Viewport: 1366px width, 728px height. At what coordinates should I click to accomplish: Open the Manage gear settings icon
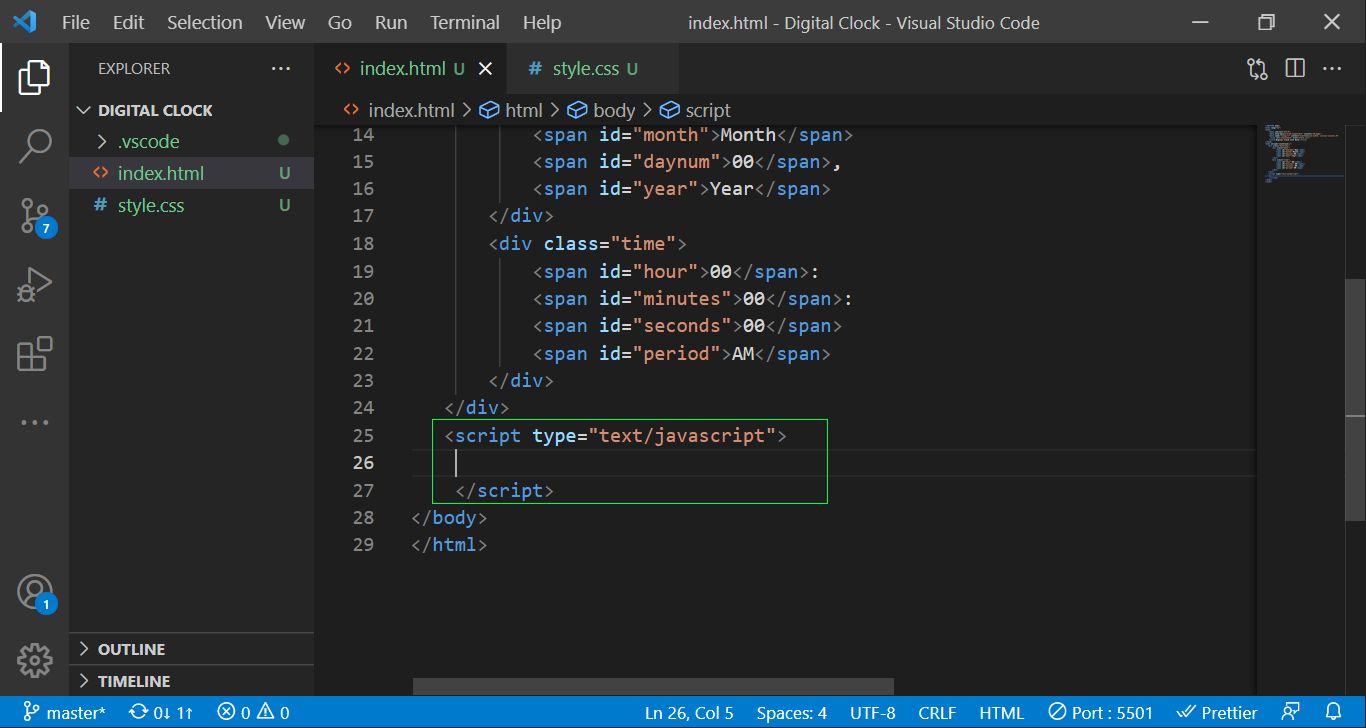(34, 660)
